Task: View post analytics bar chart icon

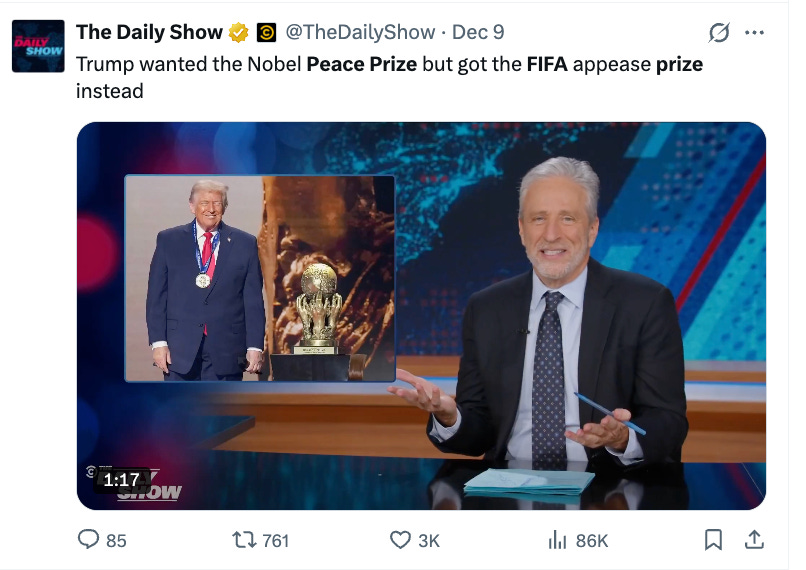Action: 557,540
